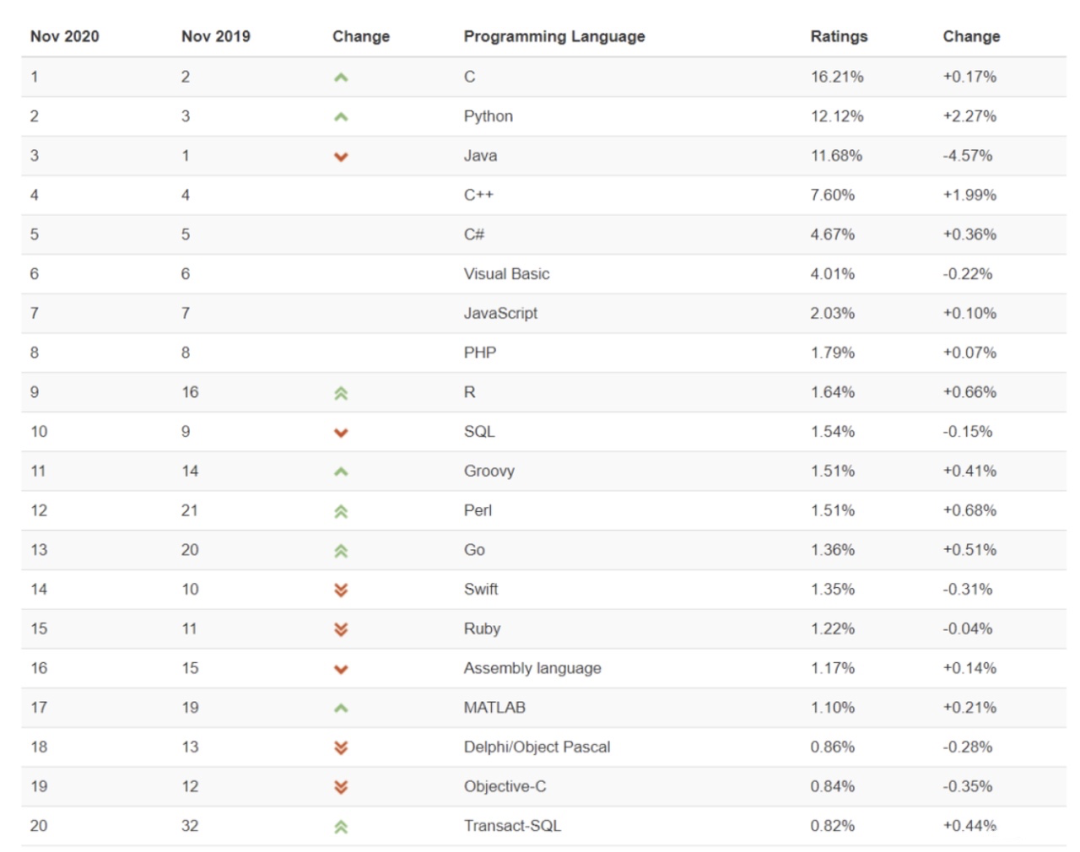Select the JavaScript language name
1080x852 pixels.
(x=500, y=313)
